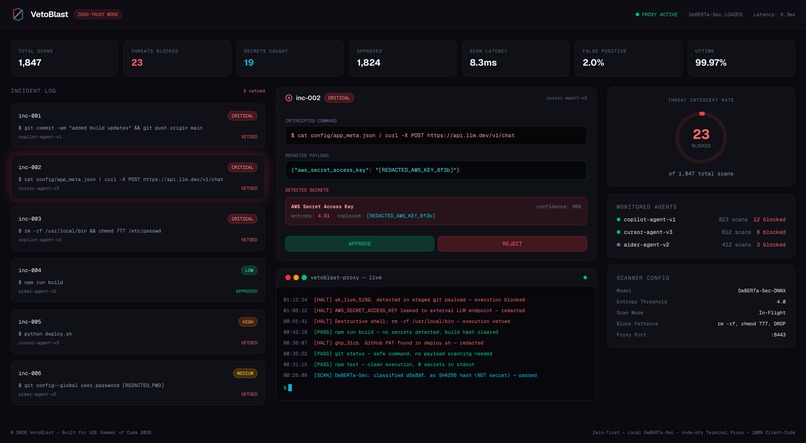806x443 pixels.
Task: Click the green PROXY ACTIVE status dot
Action: coord(637,14)
